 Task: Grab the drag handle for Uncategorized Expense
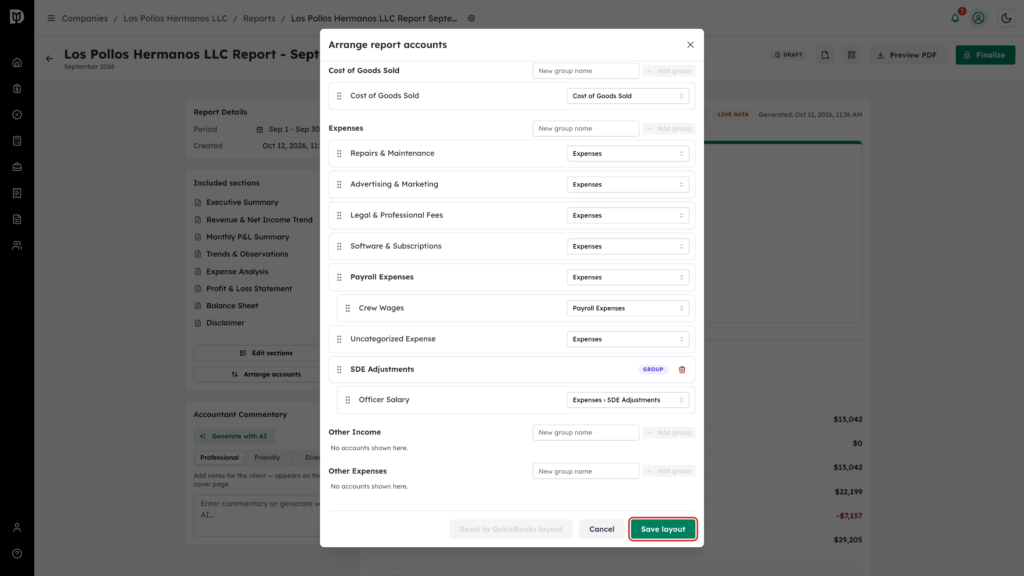pyautogui.click(x=339, y=339)
